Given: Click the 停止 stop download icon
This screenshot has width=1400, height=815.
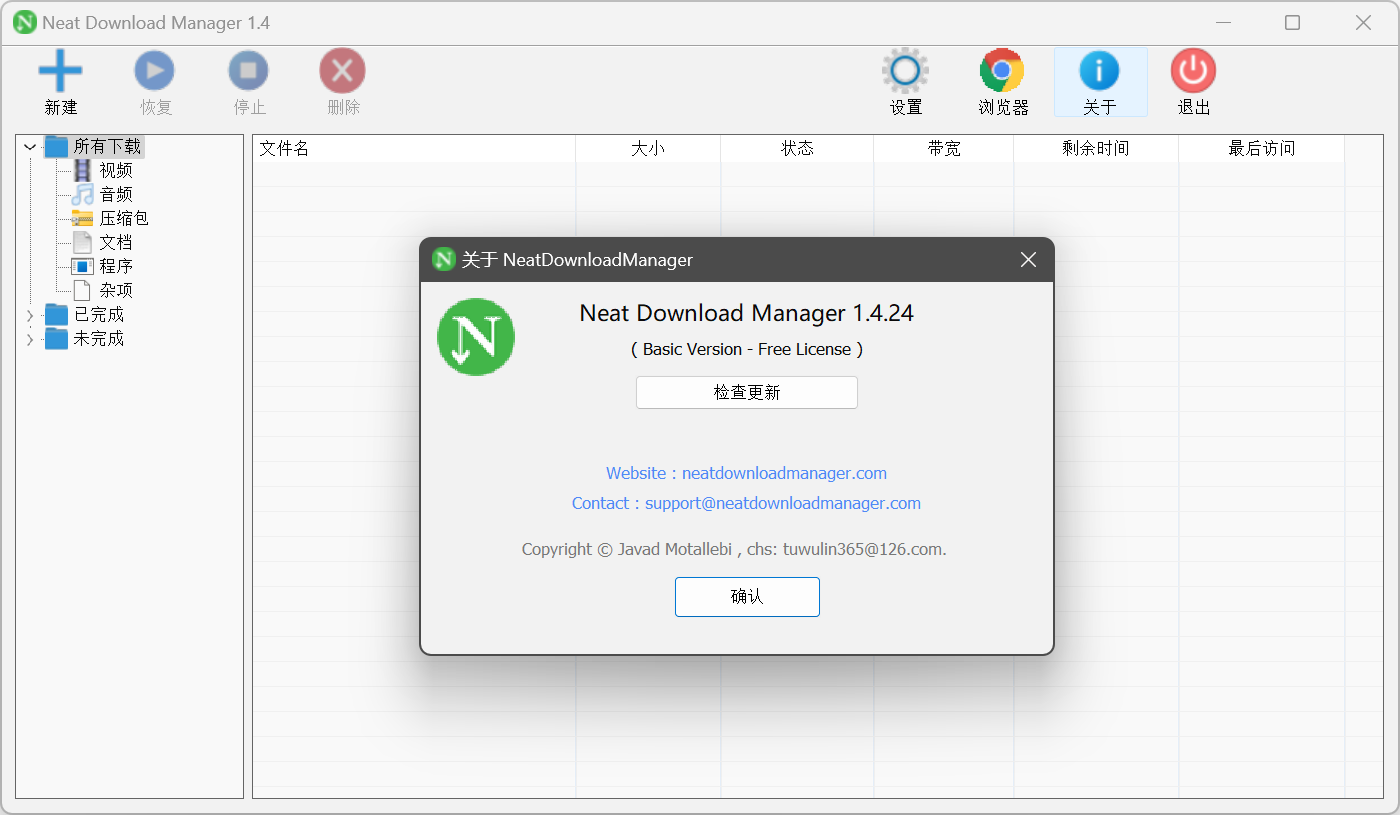Looking at the screenshot, I should 248,70.
